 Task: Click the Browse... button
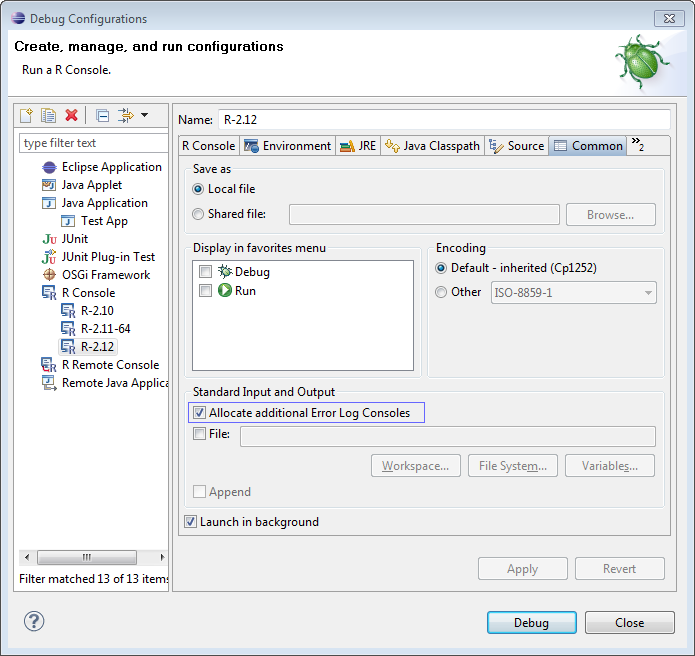611,215
